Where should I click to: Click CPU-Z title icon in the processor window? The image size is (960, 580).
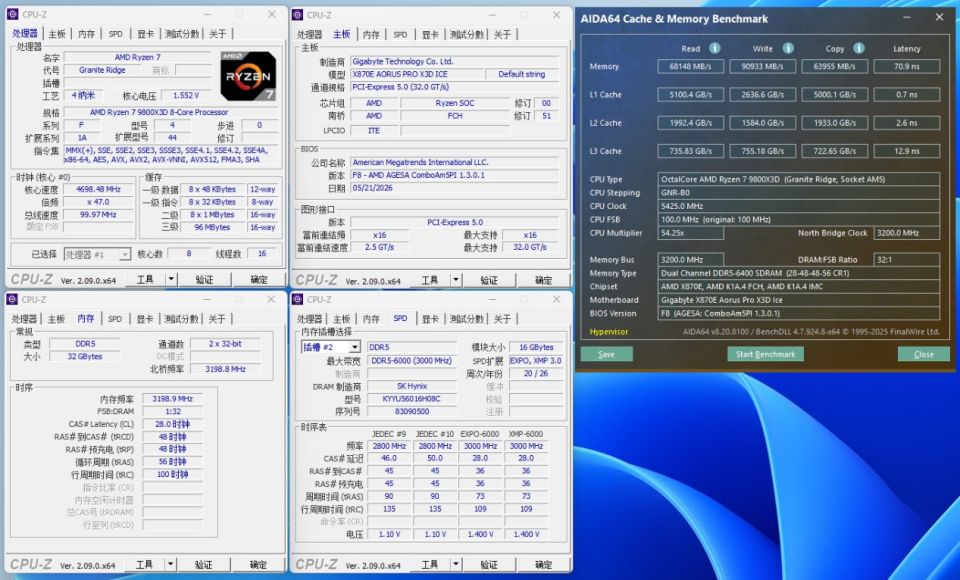pos(12,14)
